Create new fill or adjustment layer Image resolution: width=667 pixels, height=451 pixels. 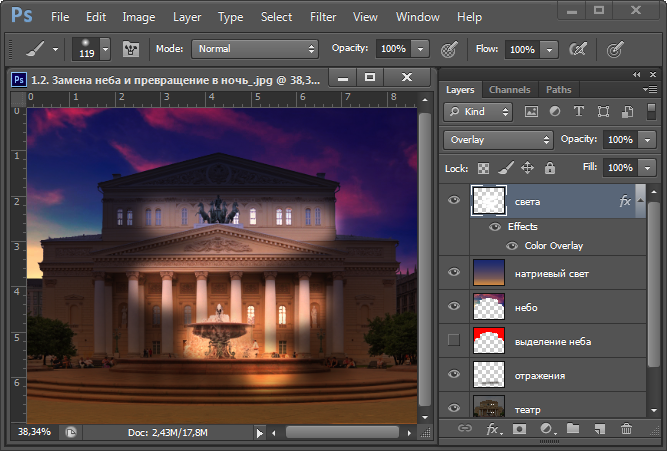[x=547, y=429]
